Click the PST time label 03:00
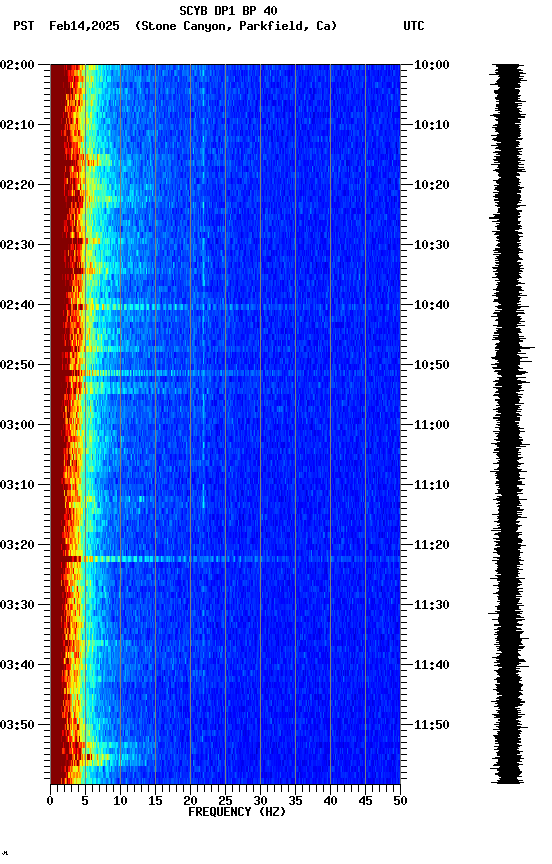552x864 pixels. tap(17, 425)
